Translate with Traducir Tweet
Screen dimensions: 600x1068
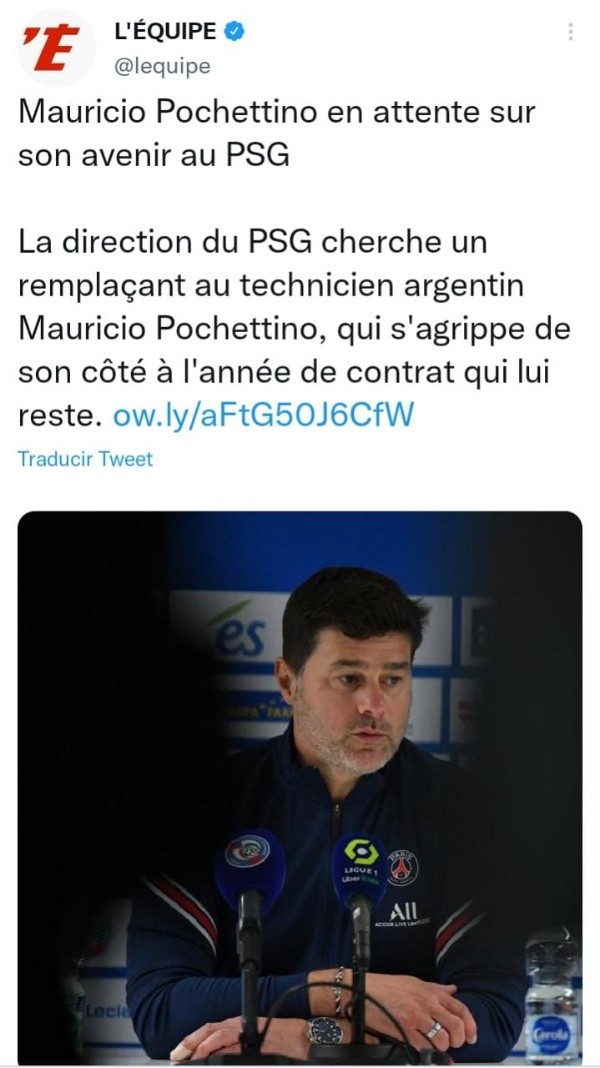coord(85,459)
